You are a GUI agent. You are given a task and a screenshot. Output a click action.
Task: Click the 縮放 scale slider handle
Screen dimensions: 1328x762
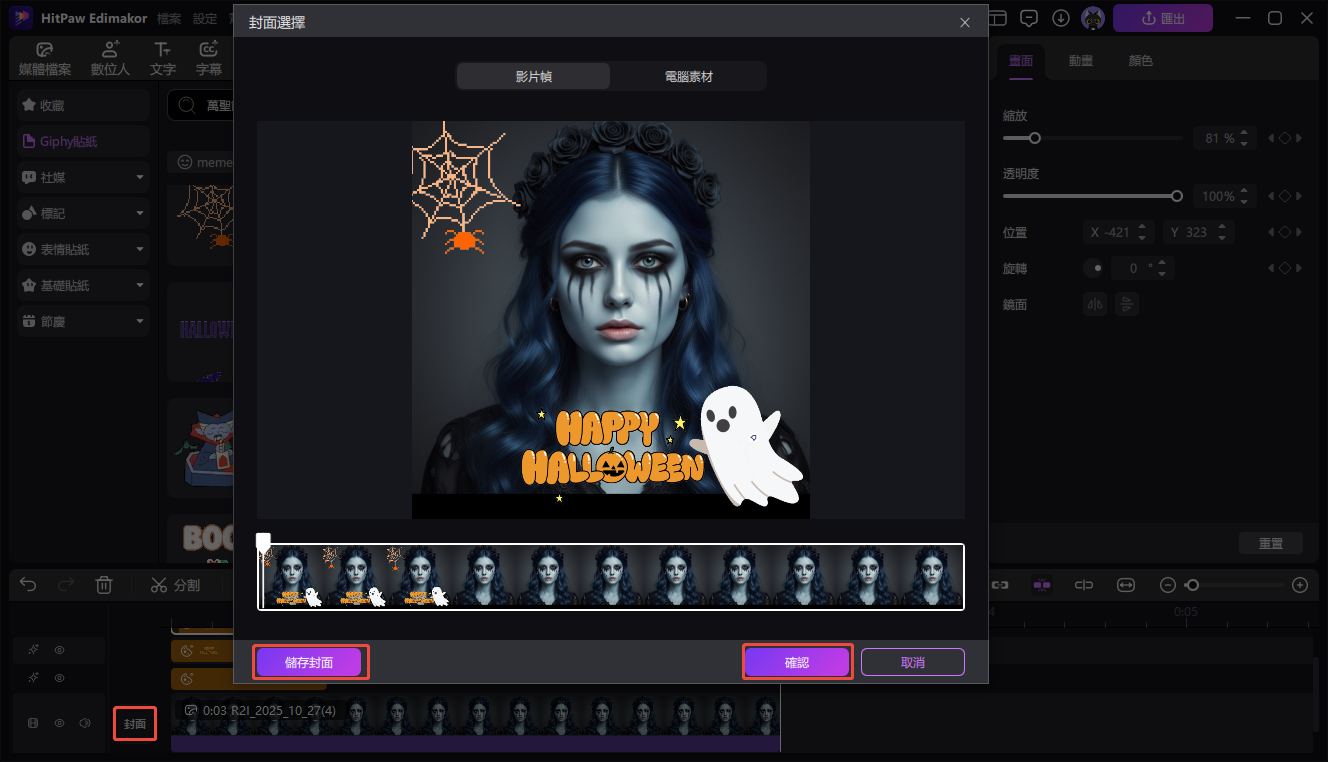(x=1035, y=138)
